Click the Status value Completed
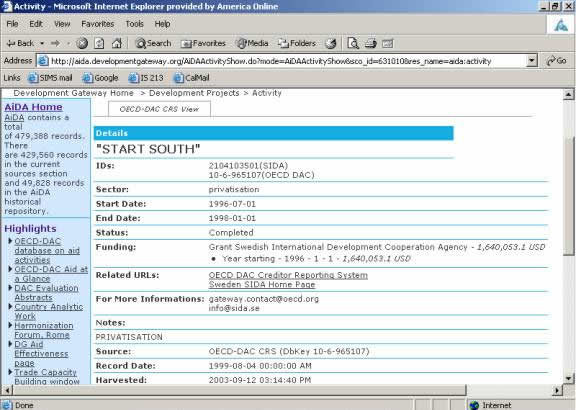 coord(231,233)
